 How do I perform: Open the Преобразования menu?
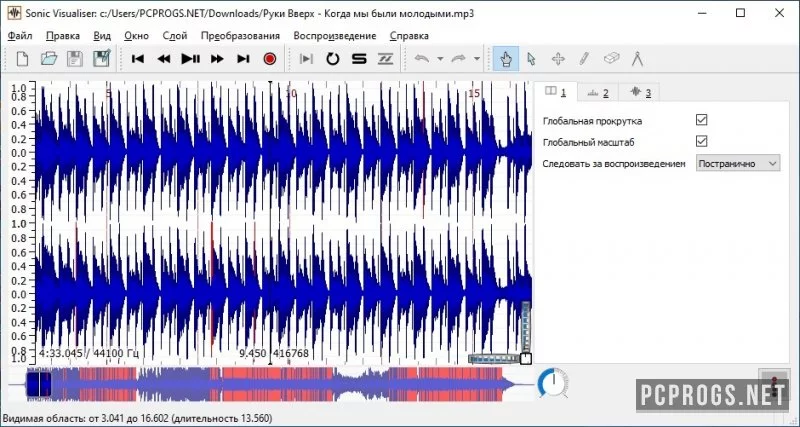pyautogui.click(x=240, y=36)
